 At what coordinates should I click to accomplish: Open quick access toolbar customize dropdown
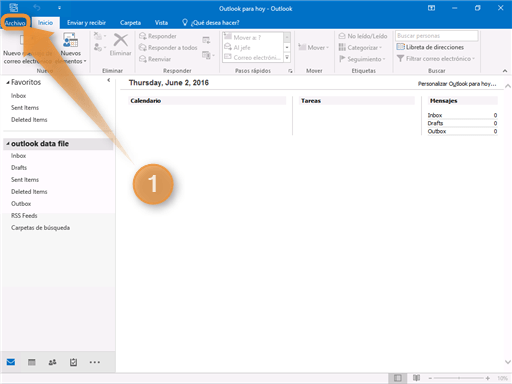click(x=59, y=8)
